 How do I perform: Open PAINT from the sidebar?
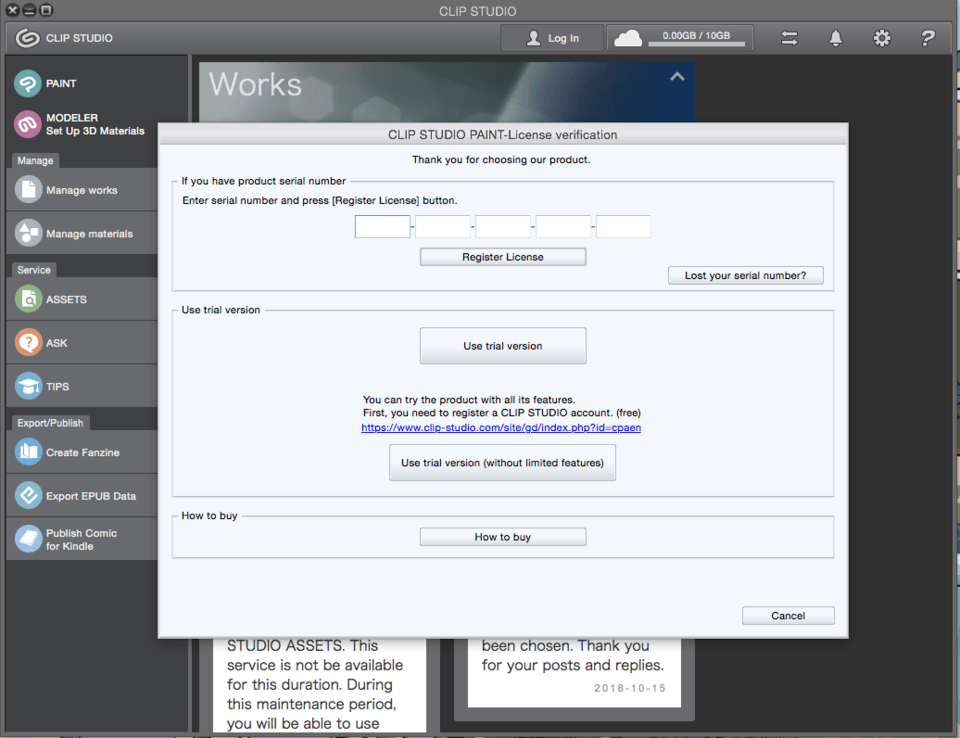coord(80,83)
